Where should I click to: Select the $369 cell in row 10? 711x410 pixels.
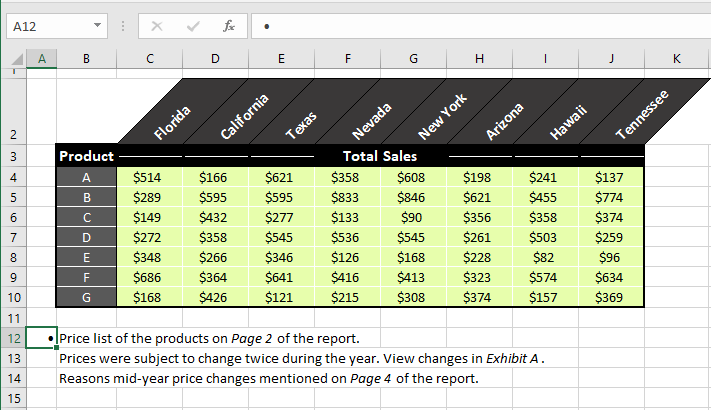[x=611, y=298]
